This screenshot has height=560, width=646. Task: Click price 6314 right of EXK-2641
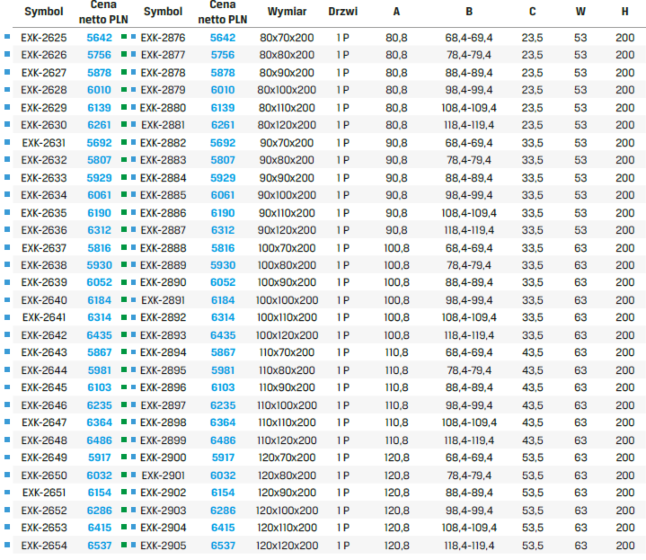coord(99,317)
